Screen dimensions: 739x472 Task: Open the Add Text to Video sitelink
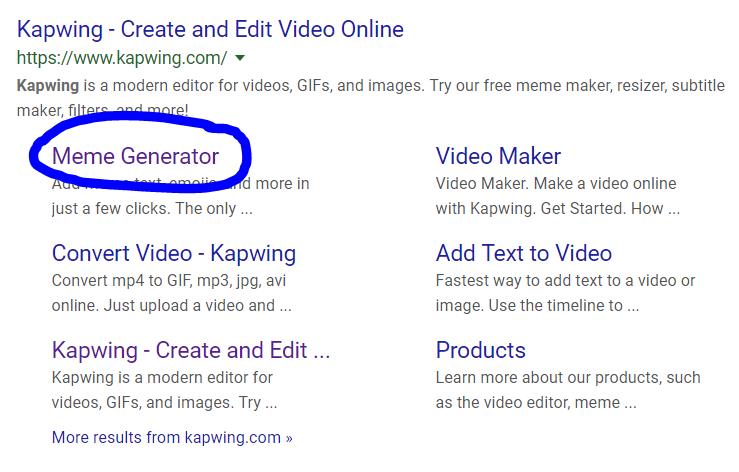click(x=524, y=253)
